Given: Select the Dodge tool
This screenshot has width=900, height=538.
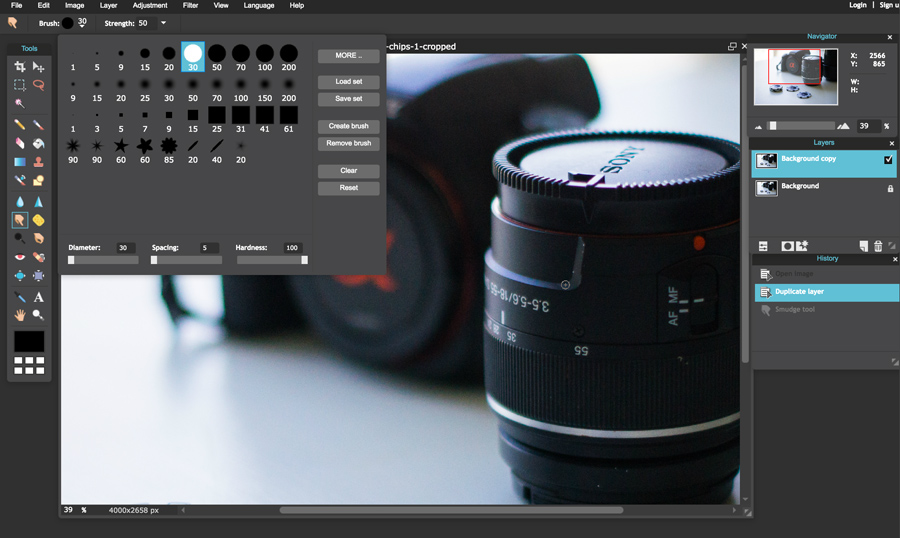Looking at the screenshot, I should click(20, 238).
